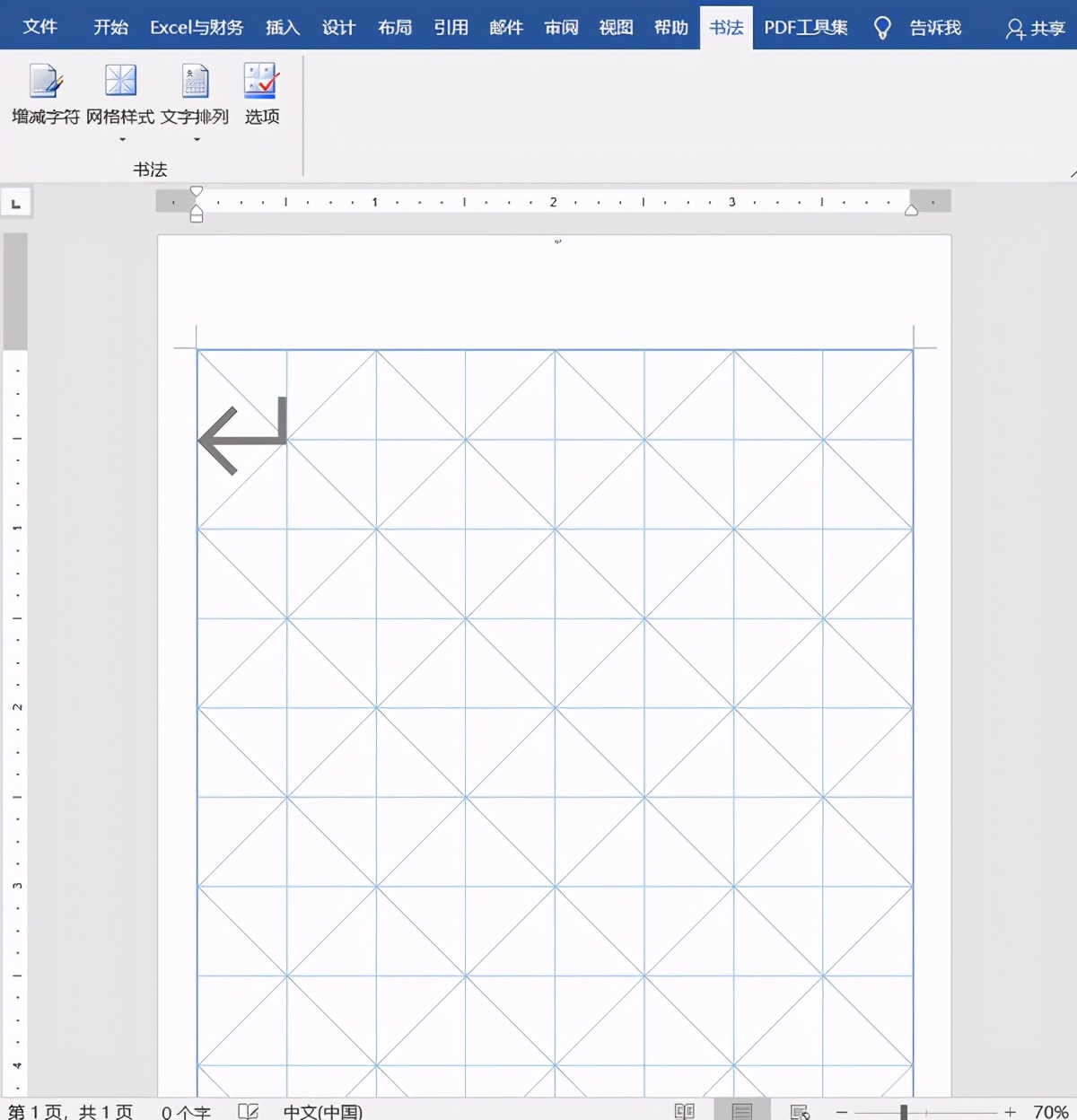Click the right indent ruler marker

tap(911, 210)
